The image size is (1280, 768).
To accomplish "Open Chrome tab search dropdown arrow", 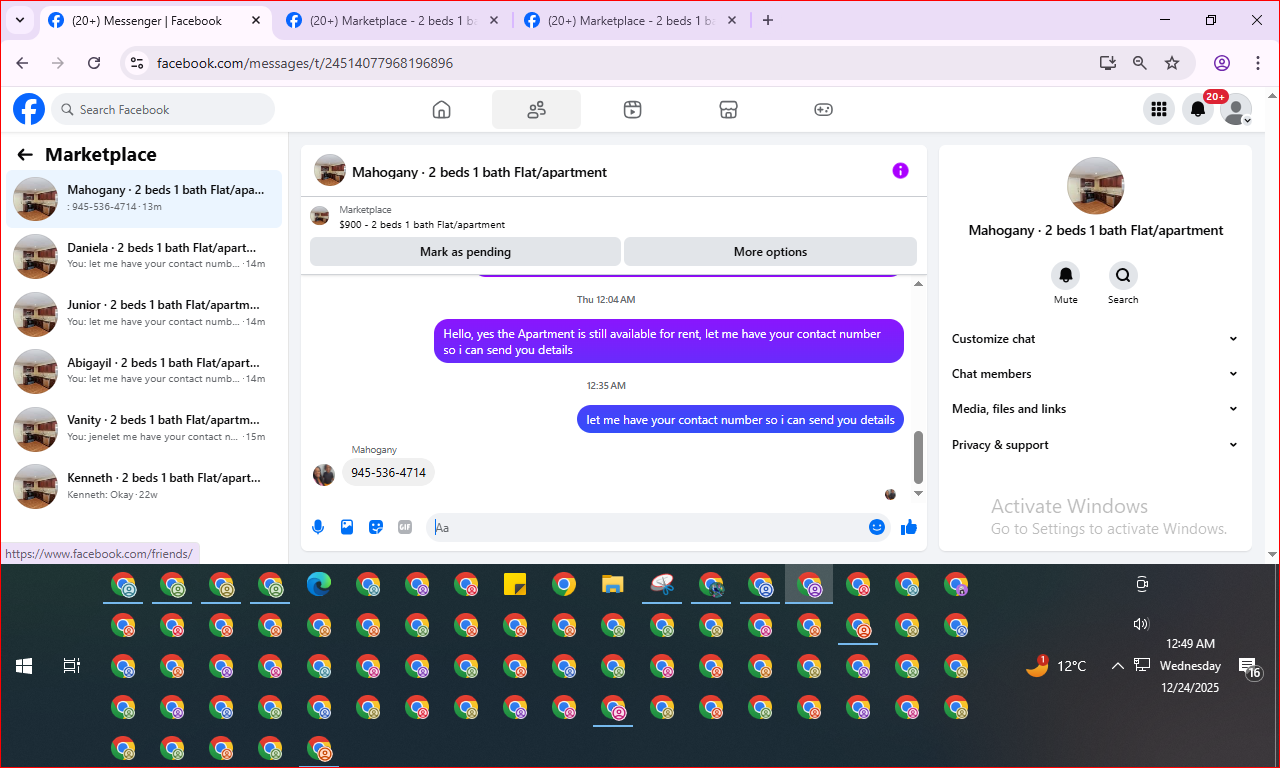I will point(20,20).
